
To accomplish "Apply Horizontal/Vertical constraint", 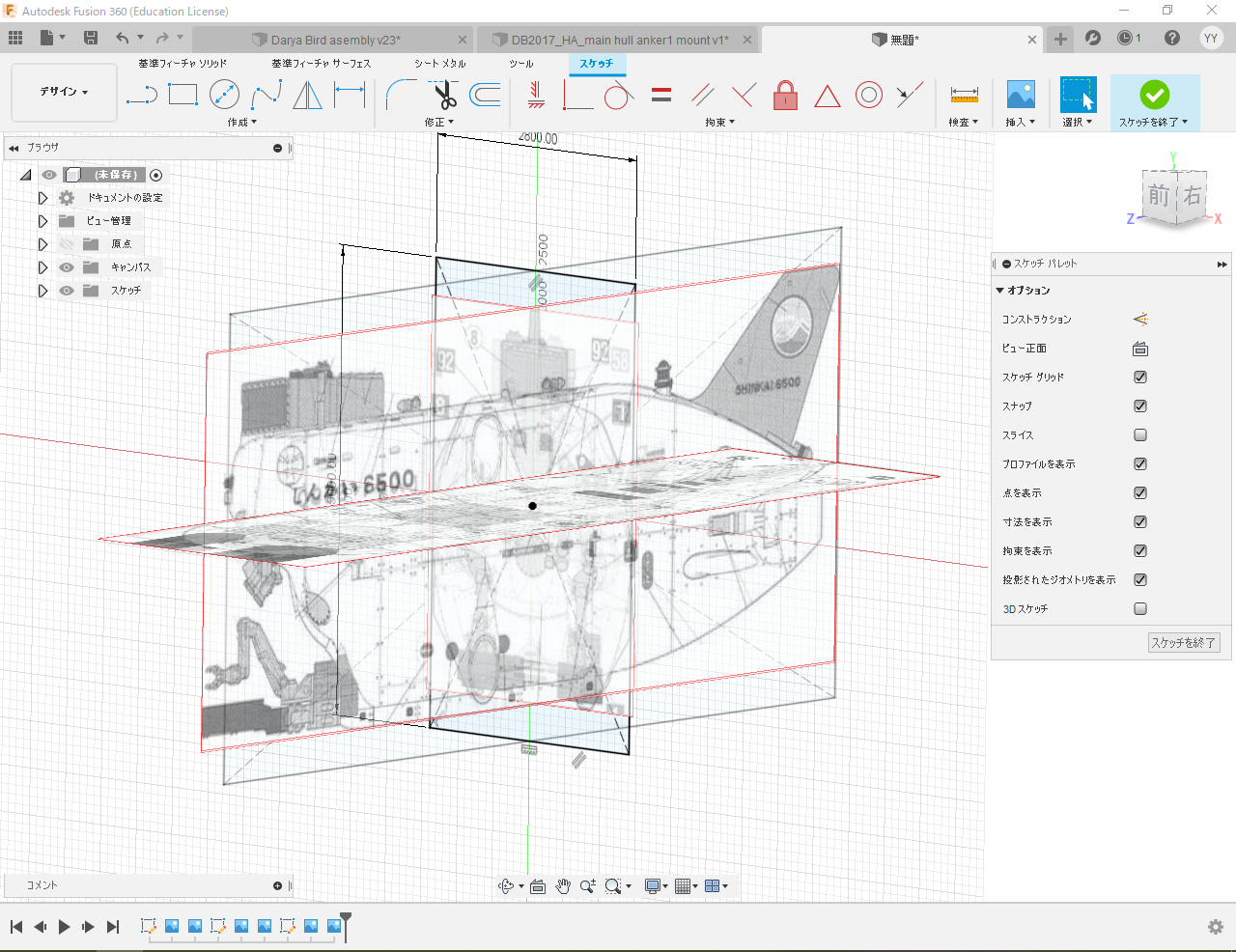I will pos(537,95).
